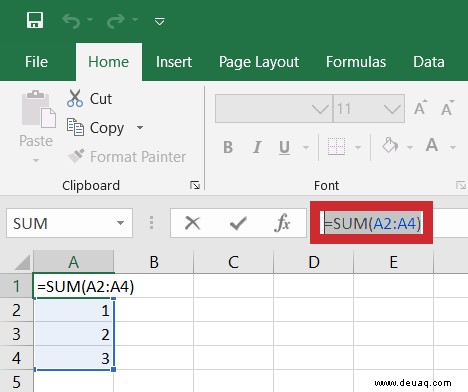Click the Borders icon
This screenshot has height=392, width=468.
pos(336,146)
